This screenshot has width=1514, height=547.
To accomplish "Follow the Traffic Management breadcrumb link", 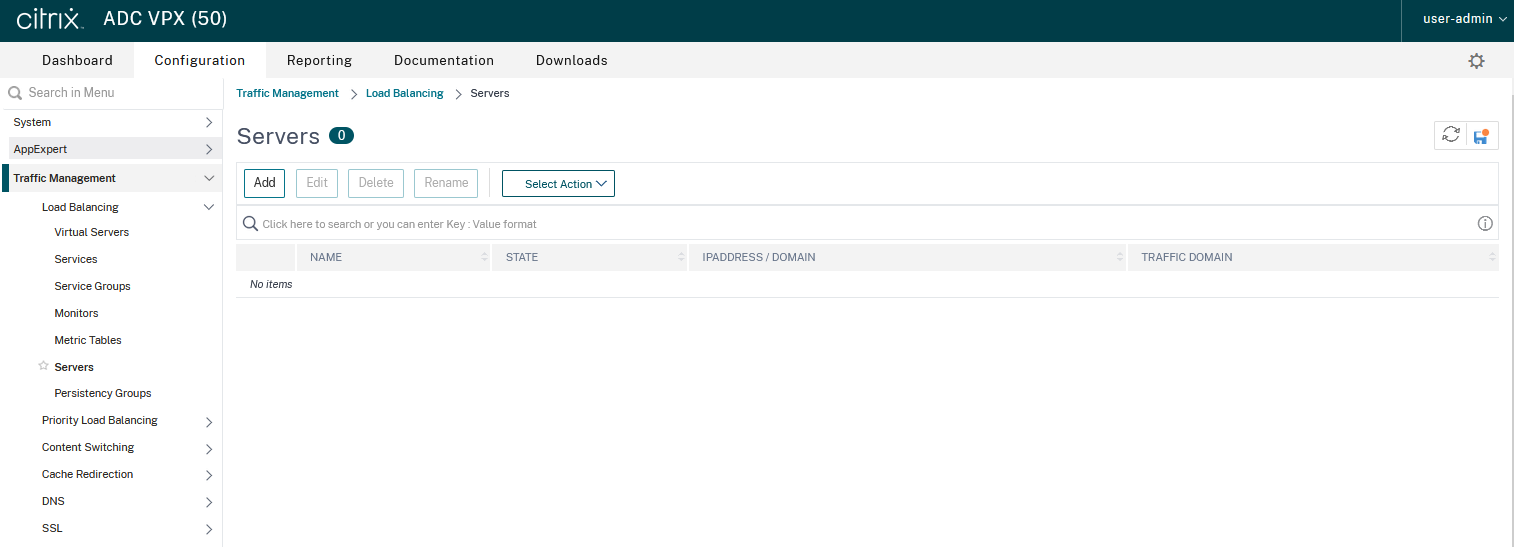I will click(x=287, y=93).
